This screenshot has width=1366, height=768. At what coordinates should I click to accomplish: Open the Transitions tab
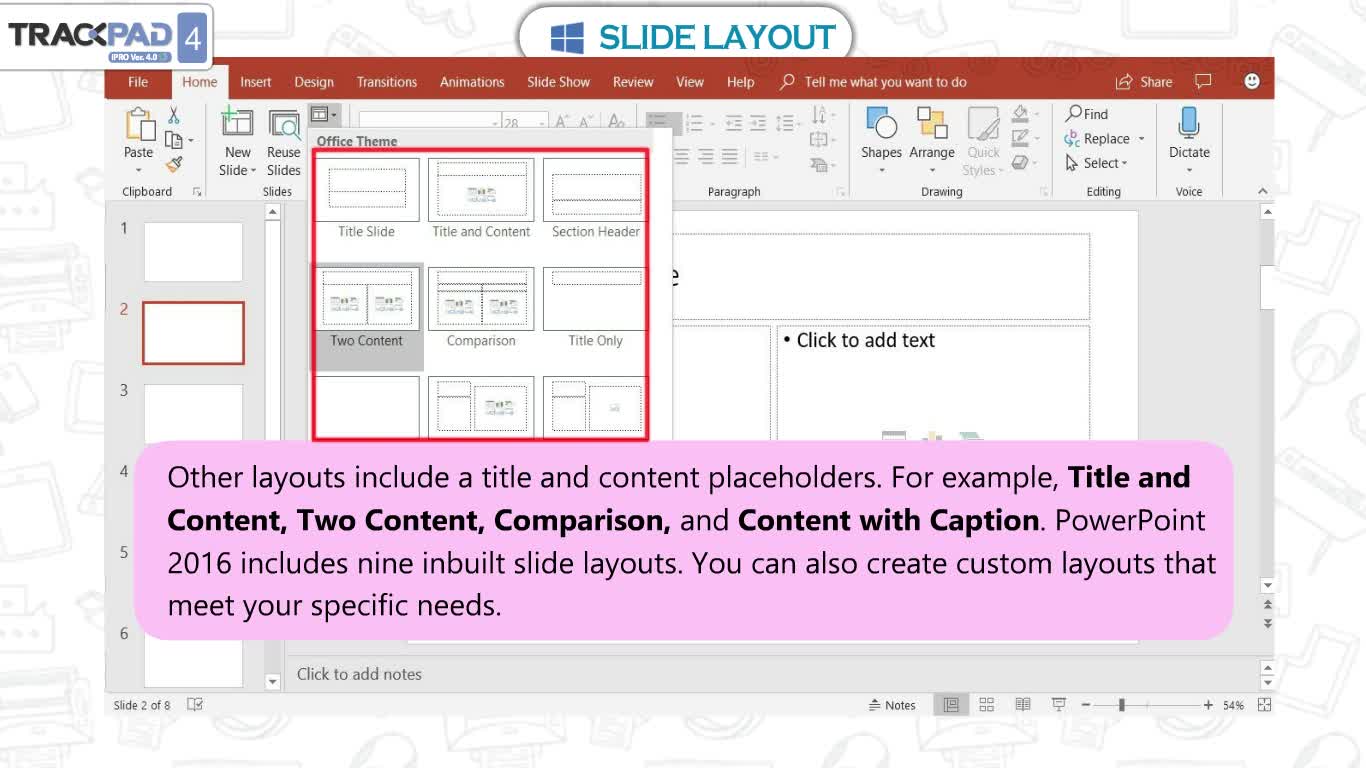pos(387,82)
